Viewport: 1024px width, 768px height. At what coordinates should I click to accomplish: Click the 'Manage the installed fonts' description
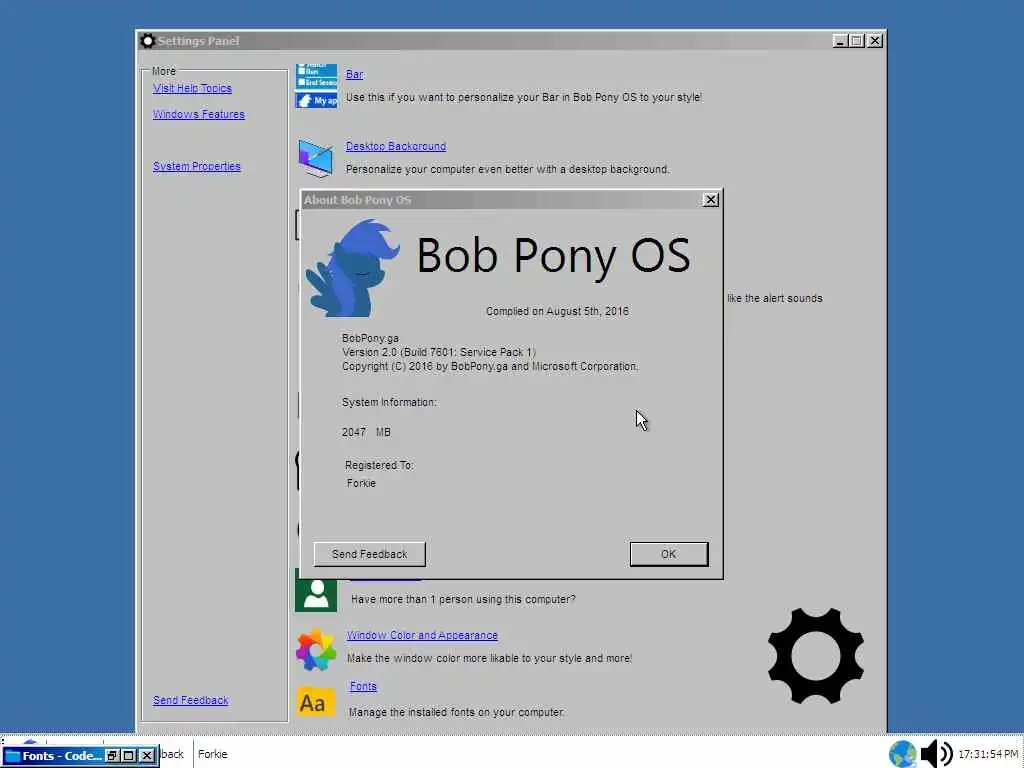coord(457,712)
